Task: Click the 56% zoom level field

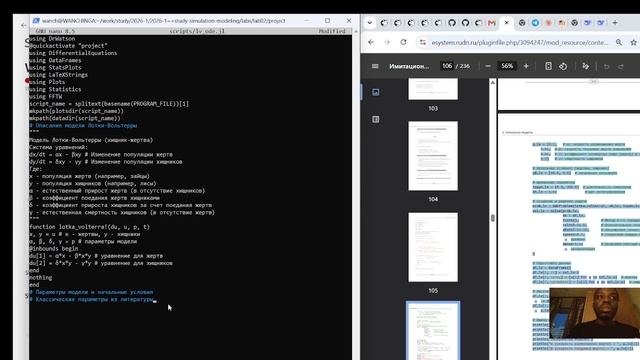Action: [507, 66]
